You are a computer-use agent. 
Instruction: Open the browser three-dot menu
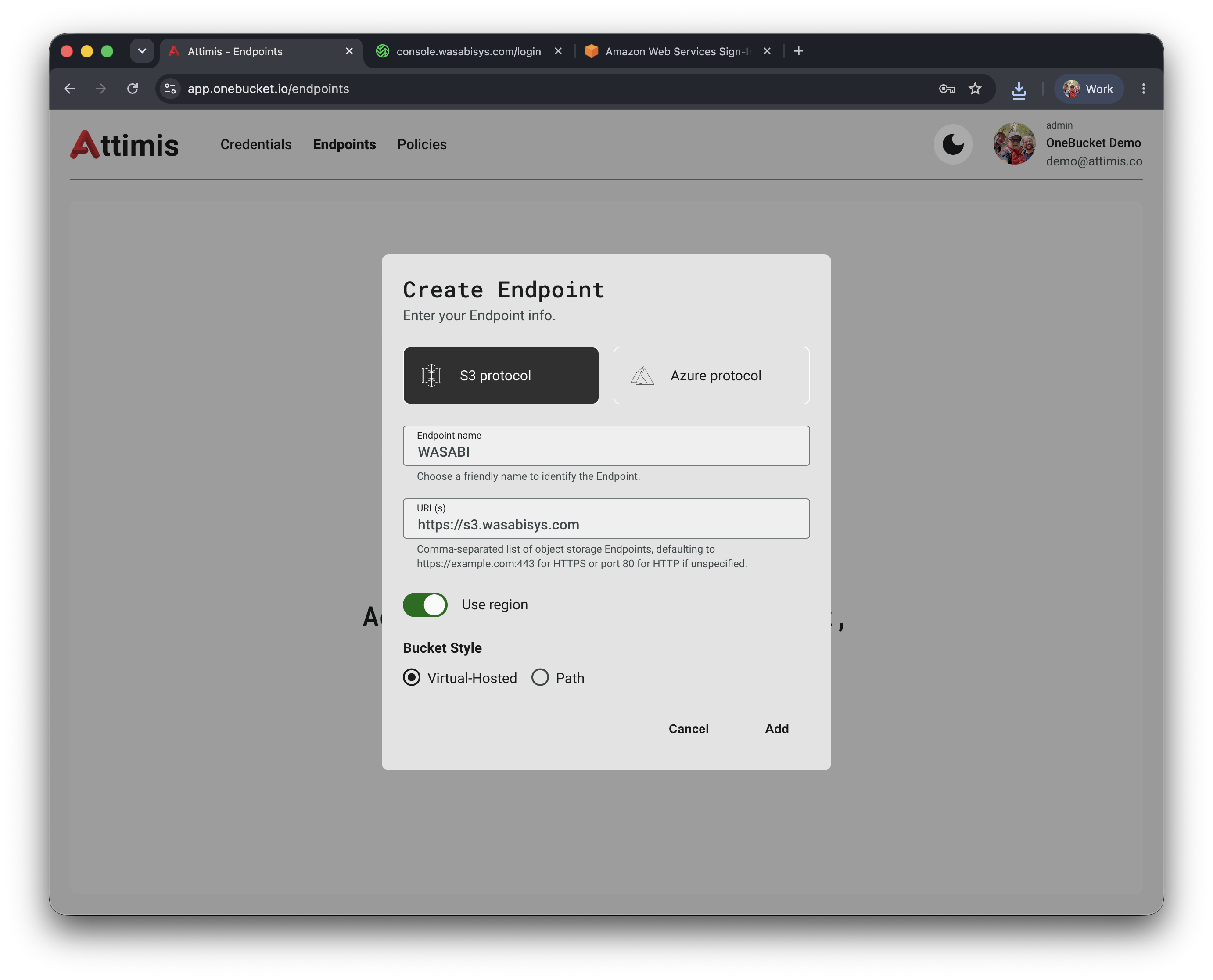tap(1144, 89)
